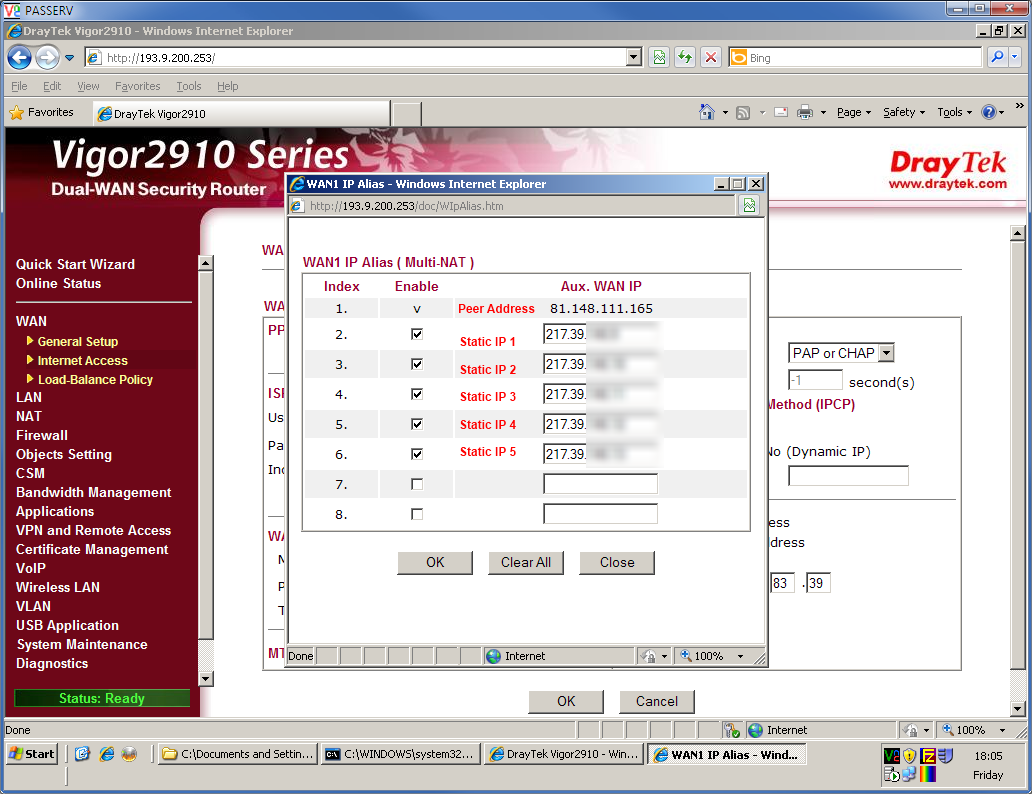Uncheck Enable checkbox for index 3
Image resolution: width=1032 pixels, height=794 pixels.
coord(417,364)
